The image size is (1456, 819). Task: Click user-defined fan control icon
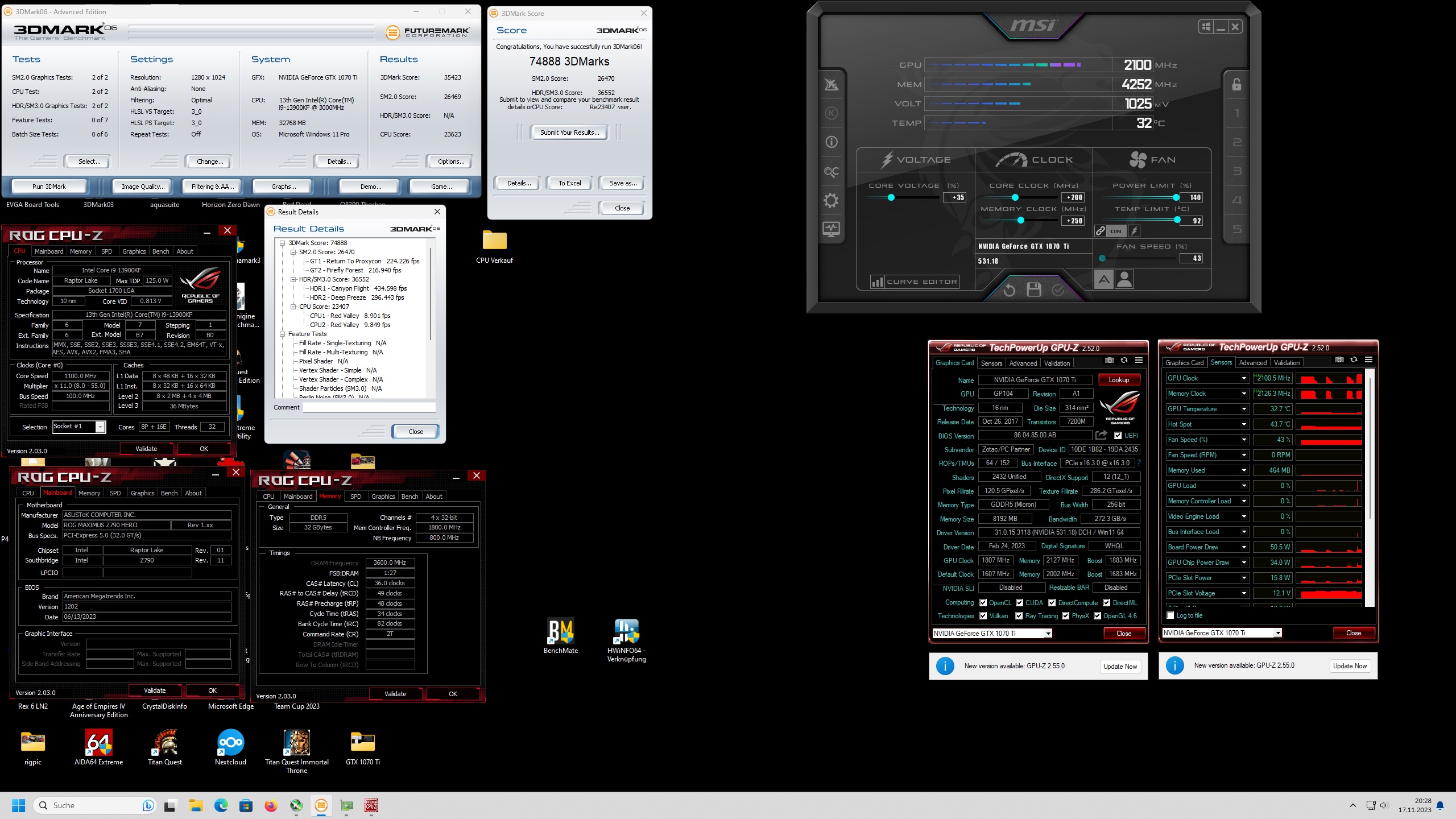click(x=1124, y=279)
